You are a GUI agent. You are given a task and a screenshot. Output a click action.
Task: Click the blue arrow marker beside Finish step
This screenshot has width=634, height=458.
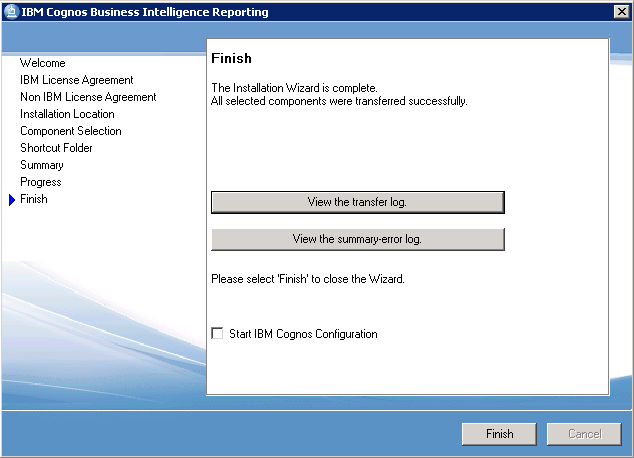(x=12, y=200)
